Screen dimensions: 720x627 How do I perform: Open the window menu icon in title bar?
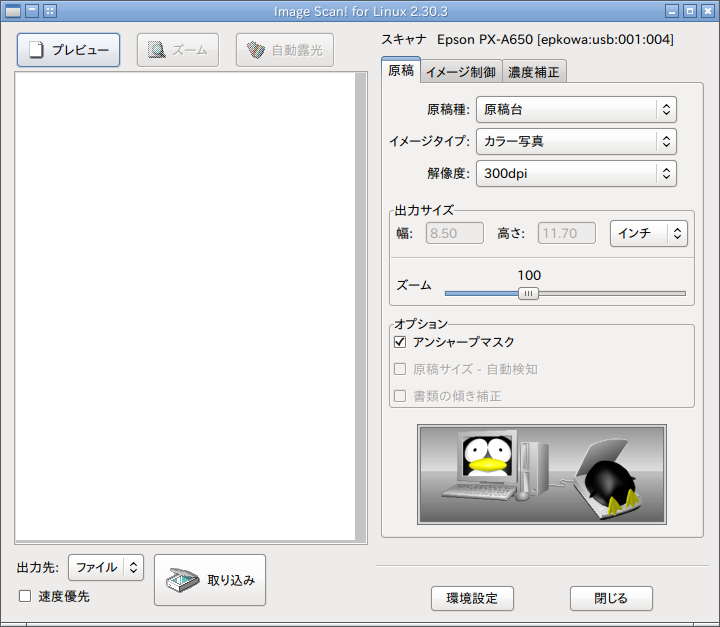click(x=13, y=11)
